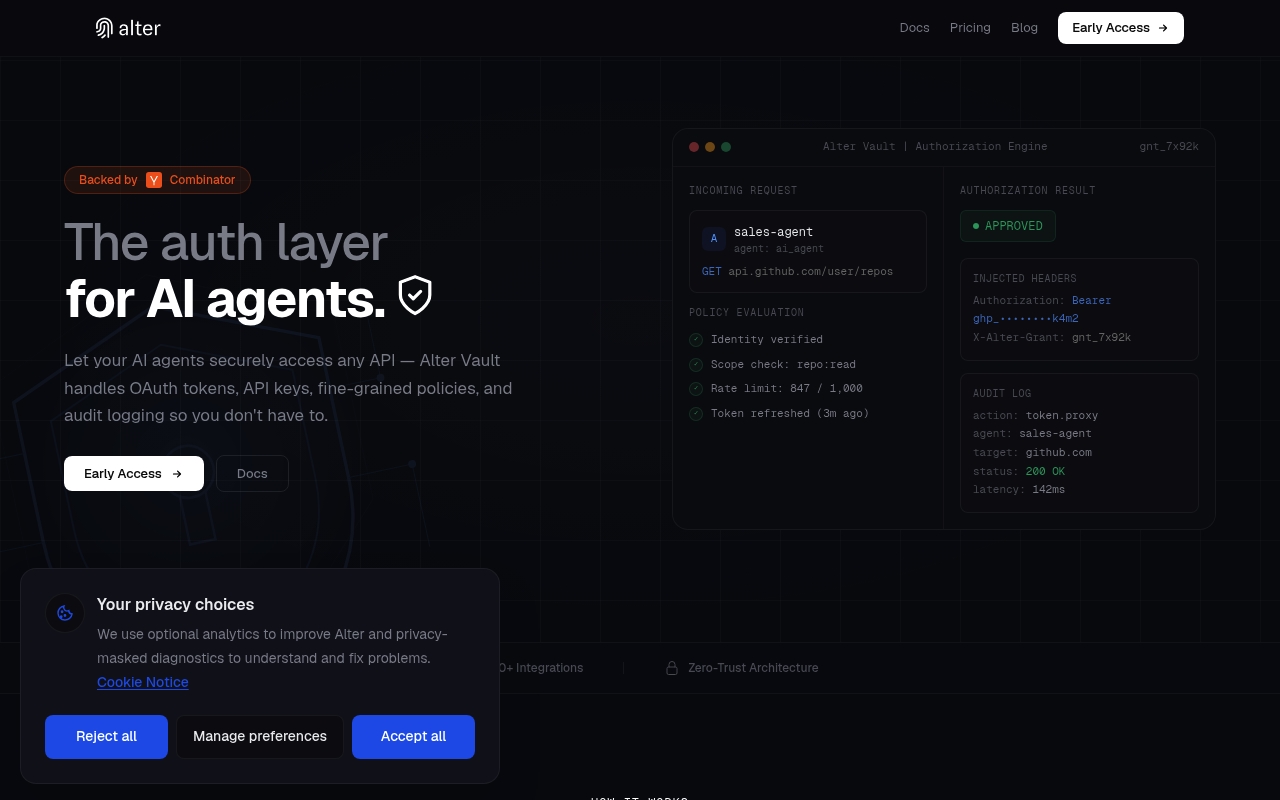
Task: Click the green dot in Alter Vault window
Action: pyautogui.click(x=726, y=147)
